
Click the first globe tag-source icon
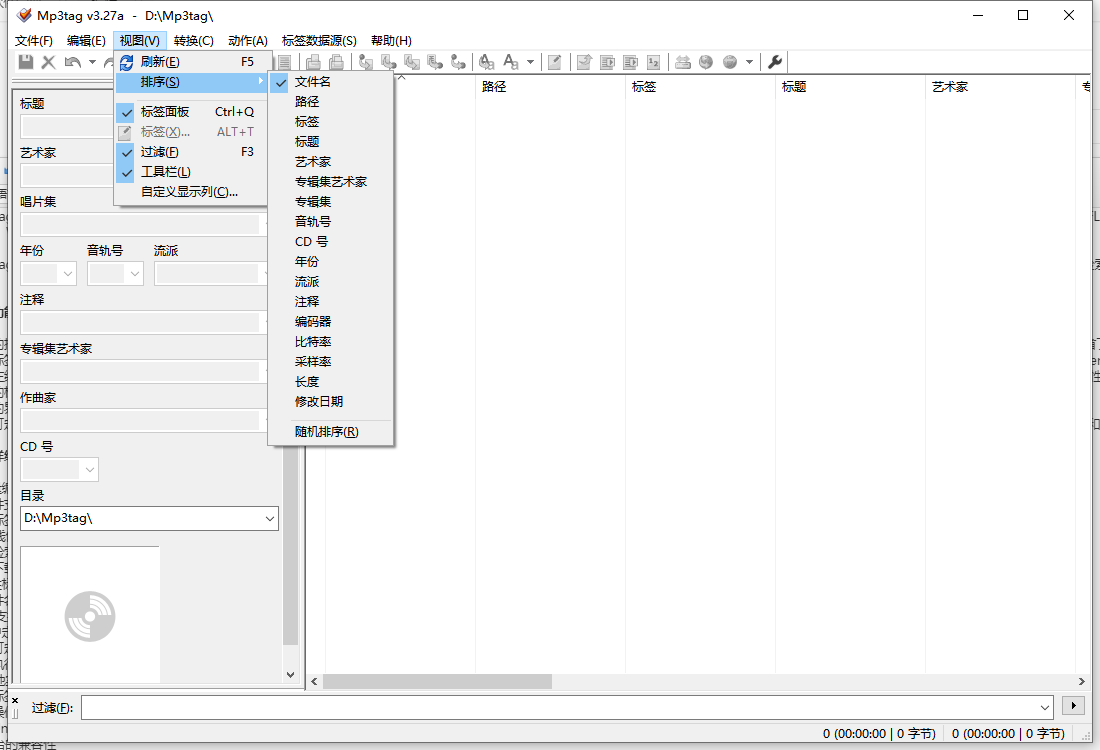point(706,62)
